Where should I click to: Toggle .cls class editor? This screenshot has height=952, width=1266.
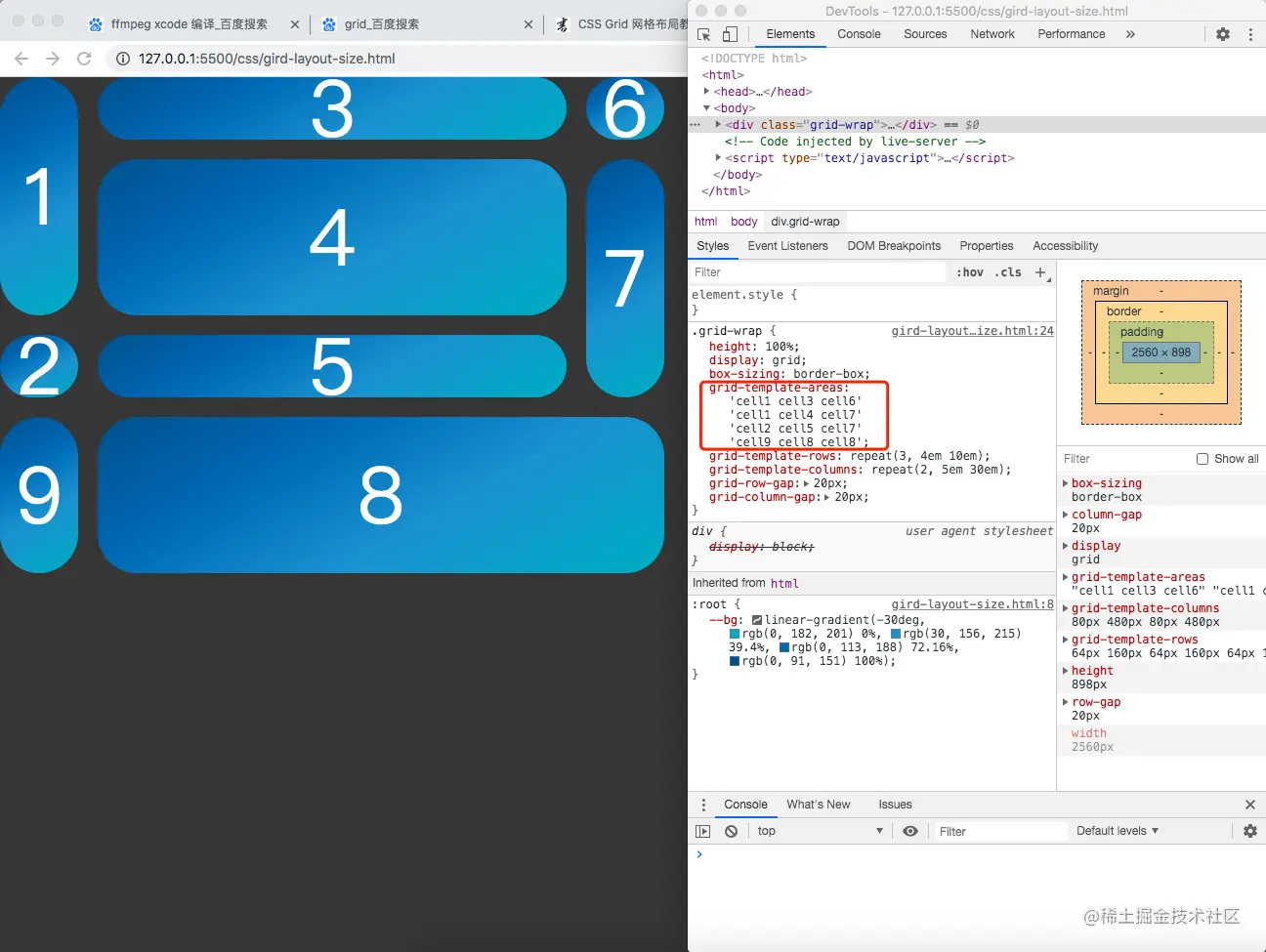point(1008,272)
